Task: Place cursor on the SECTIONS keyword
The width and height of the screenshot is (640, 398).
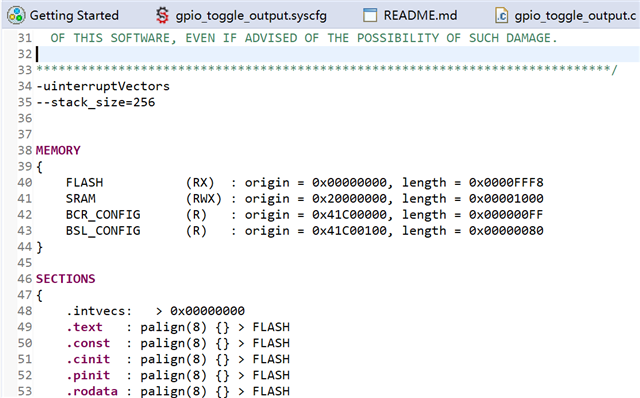Action: (65, 279)
